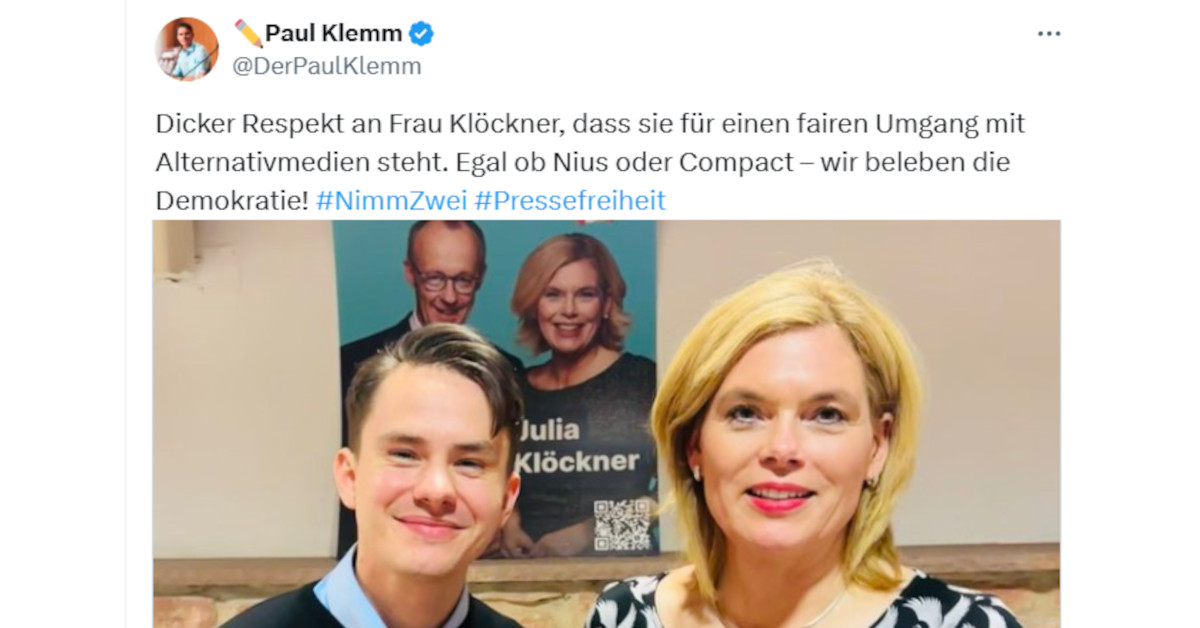Screen dimensions: 1200x628
Task: Click the 'Julia Klöckner' name on poster
Action: [x=576, y=445]
